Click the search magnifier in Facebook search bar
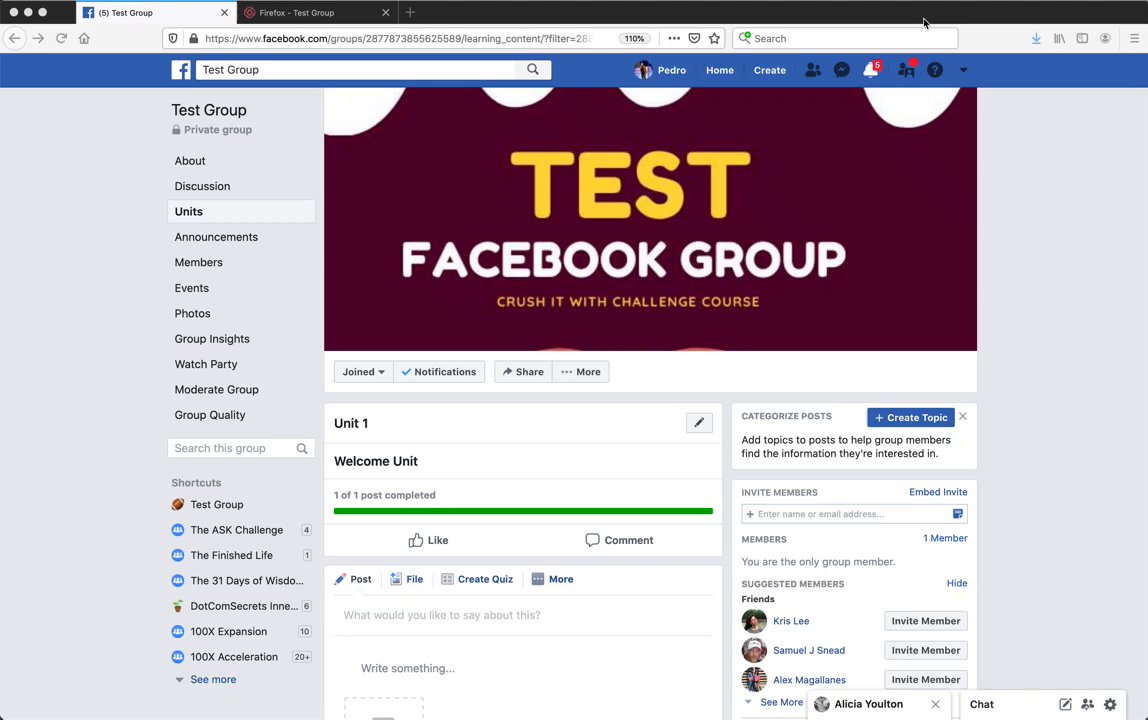Screen dimensions: 1148x720 533,69
